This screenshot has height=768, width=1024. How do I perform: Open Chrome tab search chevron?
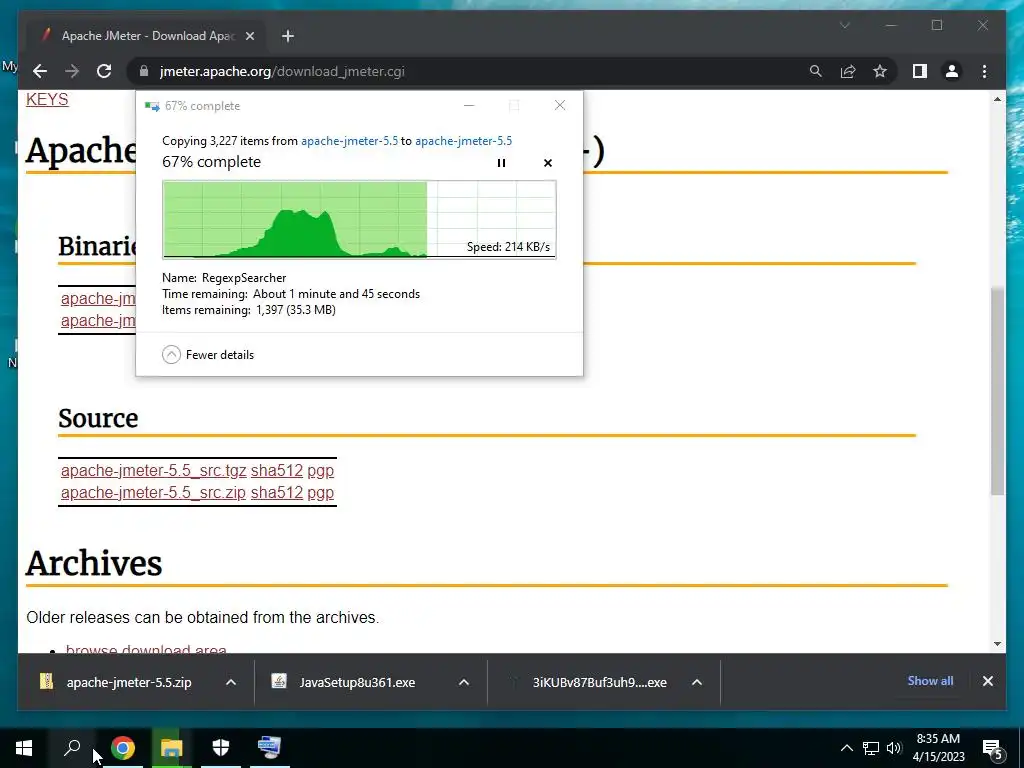(x=844, y=25)
